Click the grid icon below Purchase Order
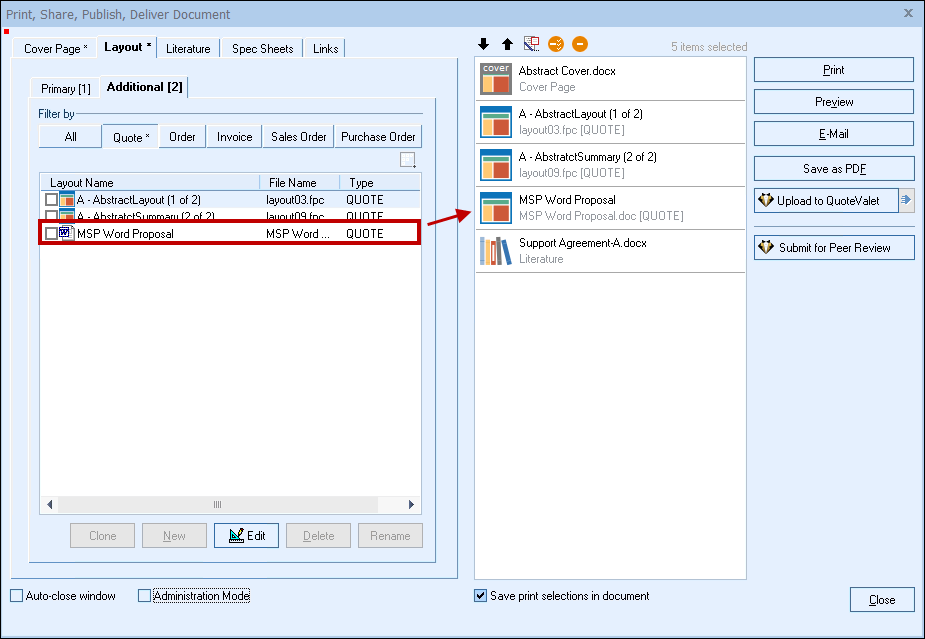Viewport: 925px width, 639px height. [x=407, y=160]
